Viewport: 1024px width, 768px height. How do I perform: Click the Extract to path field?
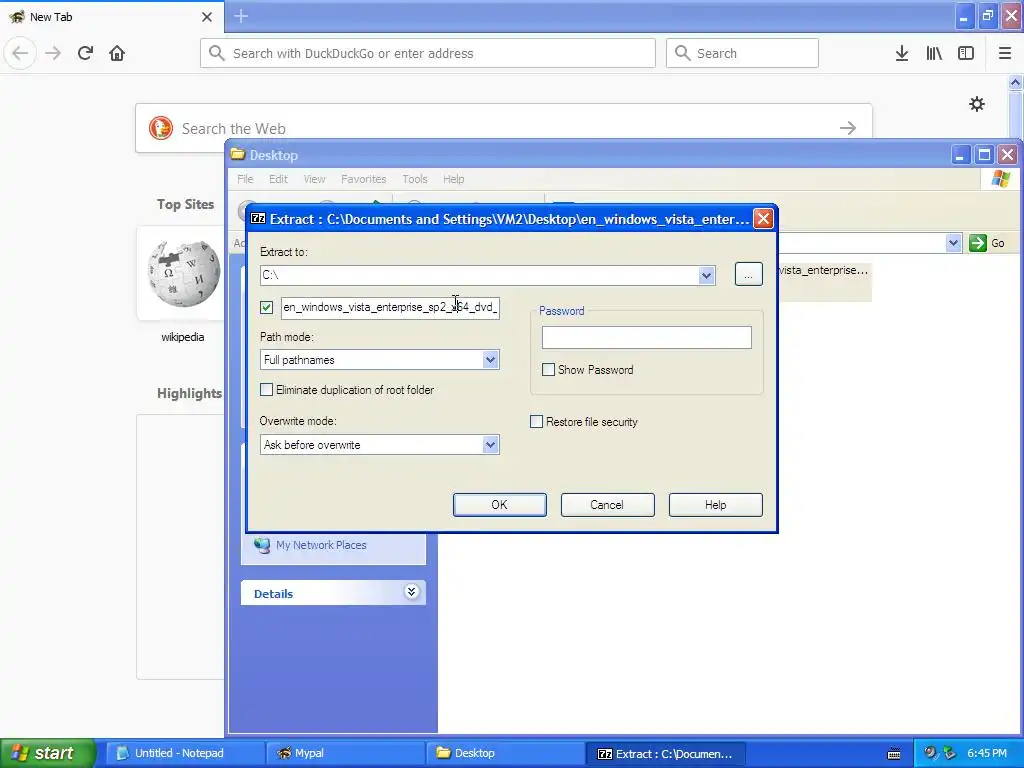(x=479, y=275)
